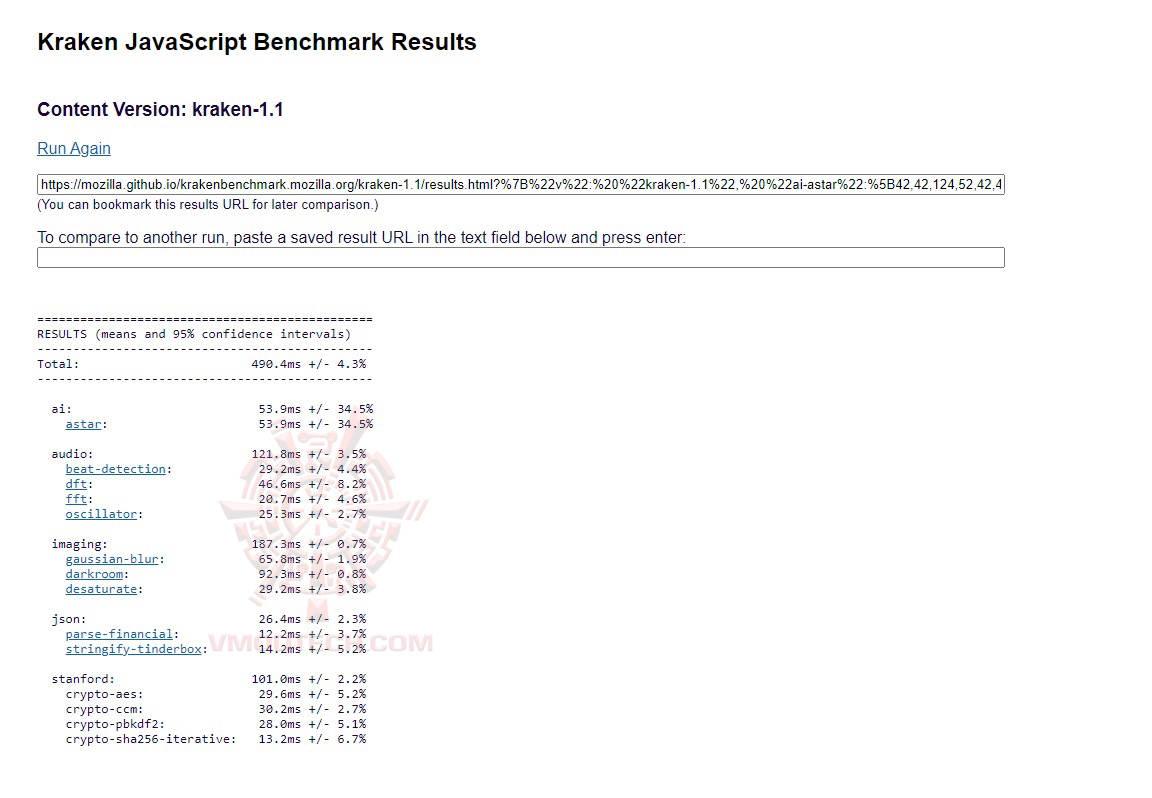
Task: Click the oscillator 25.3ms value
Action: (279, 514)
